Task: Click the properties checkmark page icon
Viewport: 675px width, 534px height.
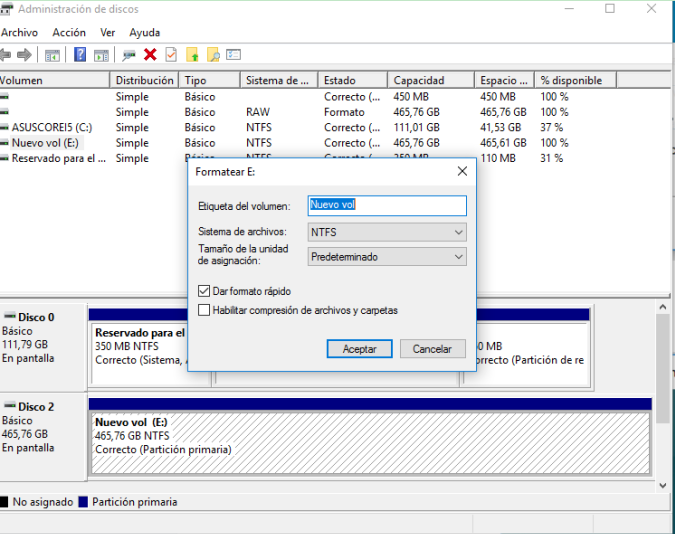Action: pyautogui.click(x=171, y=55)
